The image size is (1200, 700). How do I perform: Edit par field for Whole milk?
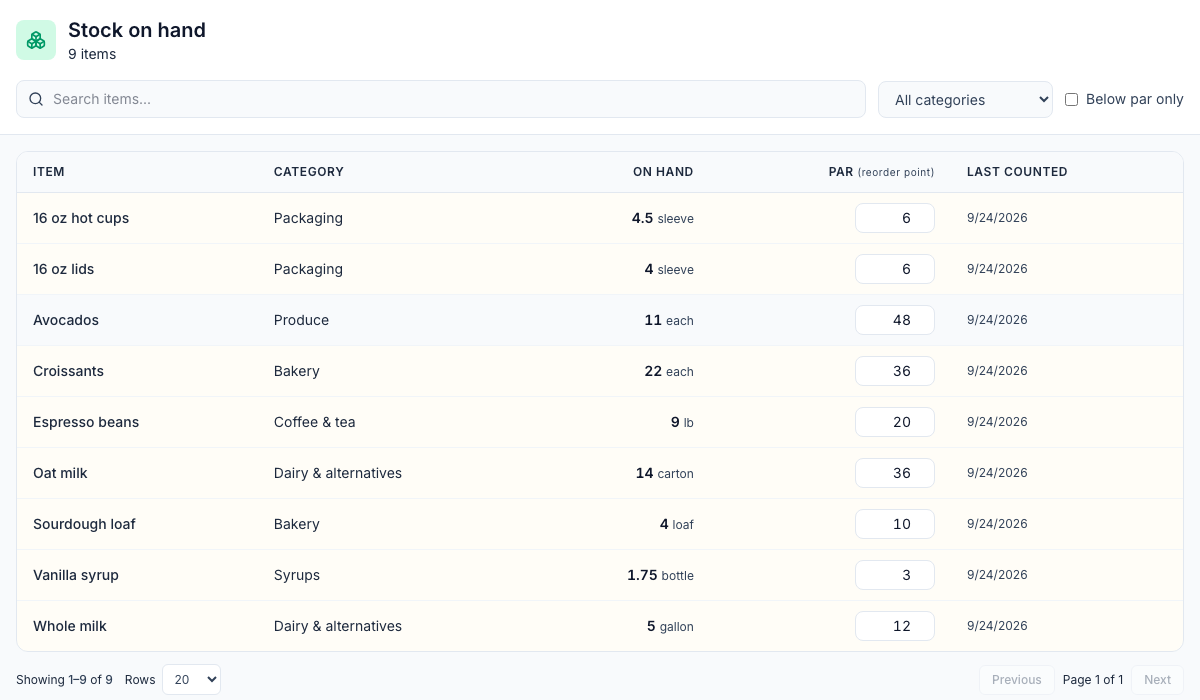click(x=895, y=626)
